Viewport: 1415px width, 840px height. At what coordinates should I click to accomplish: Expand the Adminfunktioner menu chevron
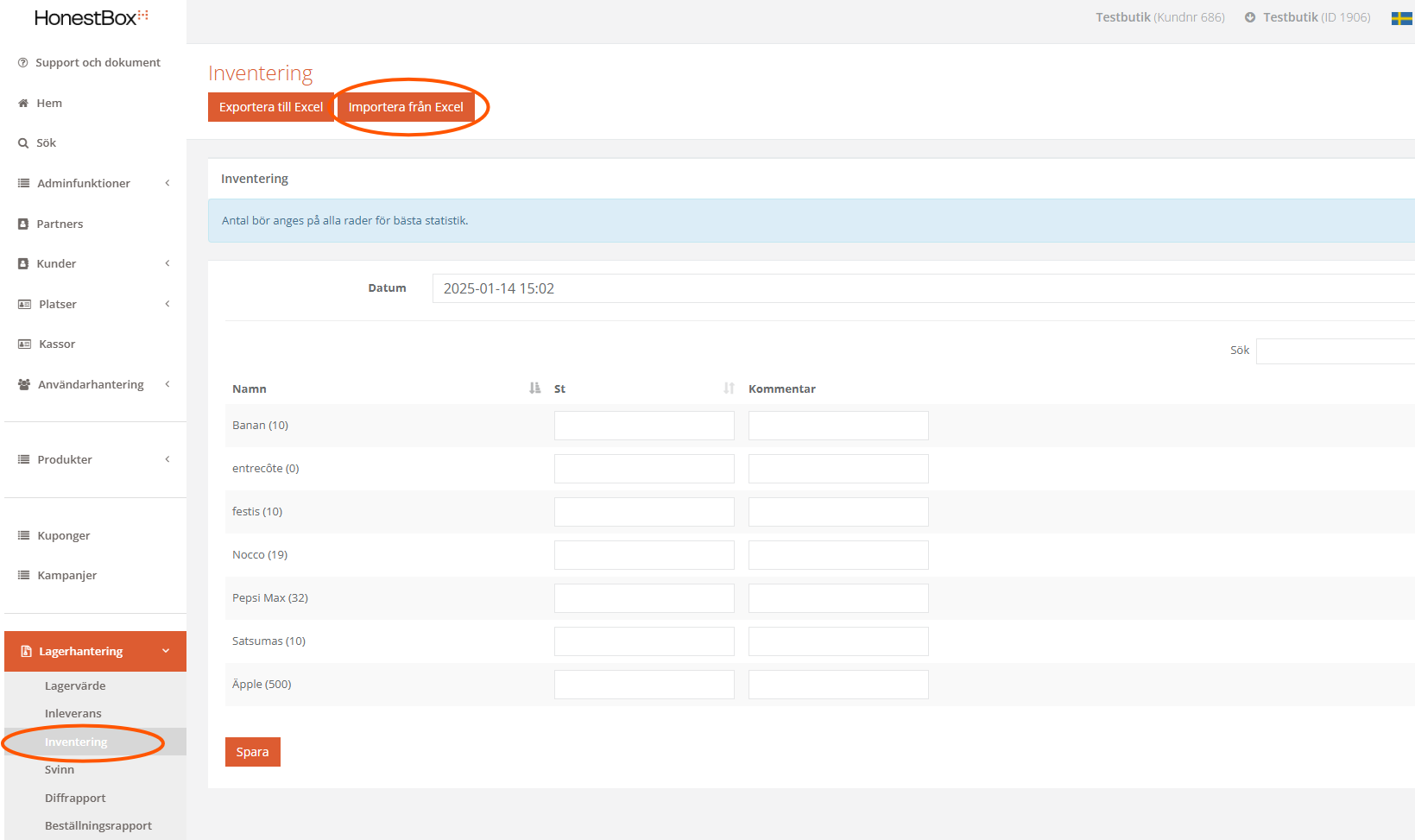167,183
